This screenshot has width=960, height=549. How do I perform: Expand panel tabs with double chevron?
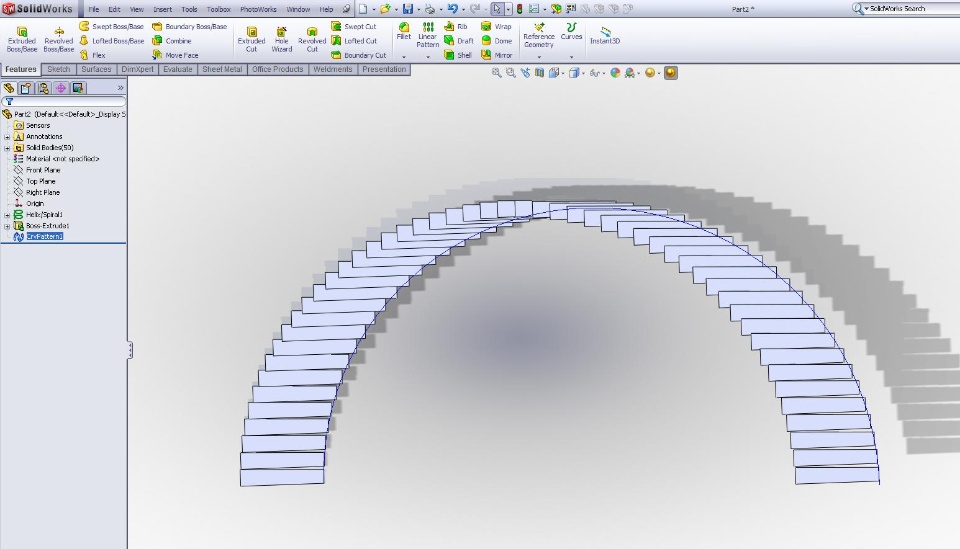tap(121, 88)
